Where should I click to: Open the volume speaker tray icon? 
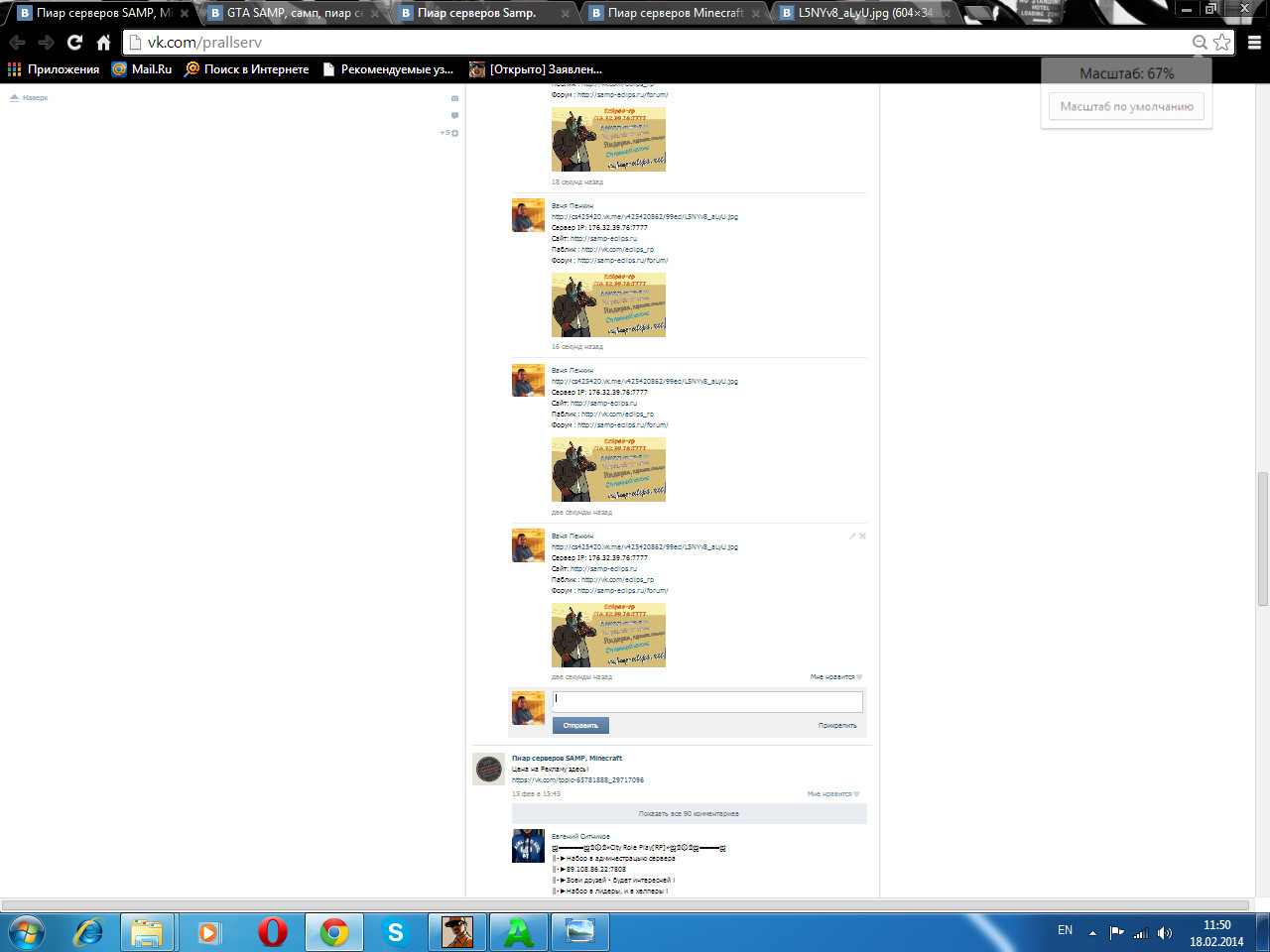1165,933
